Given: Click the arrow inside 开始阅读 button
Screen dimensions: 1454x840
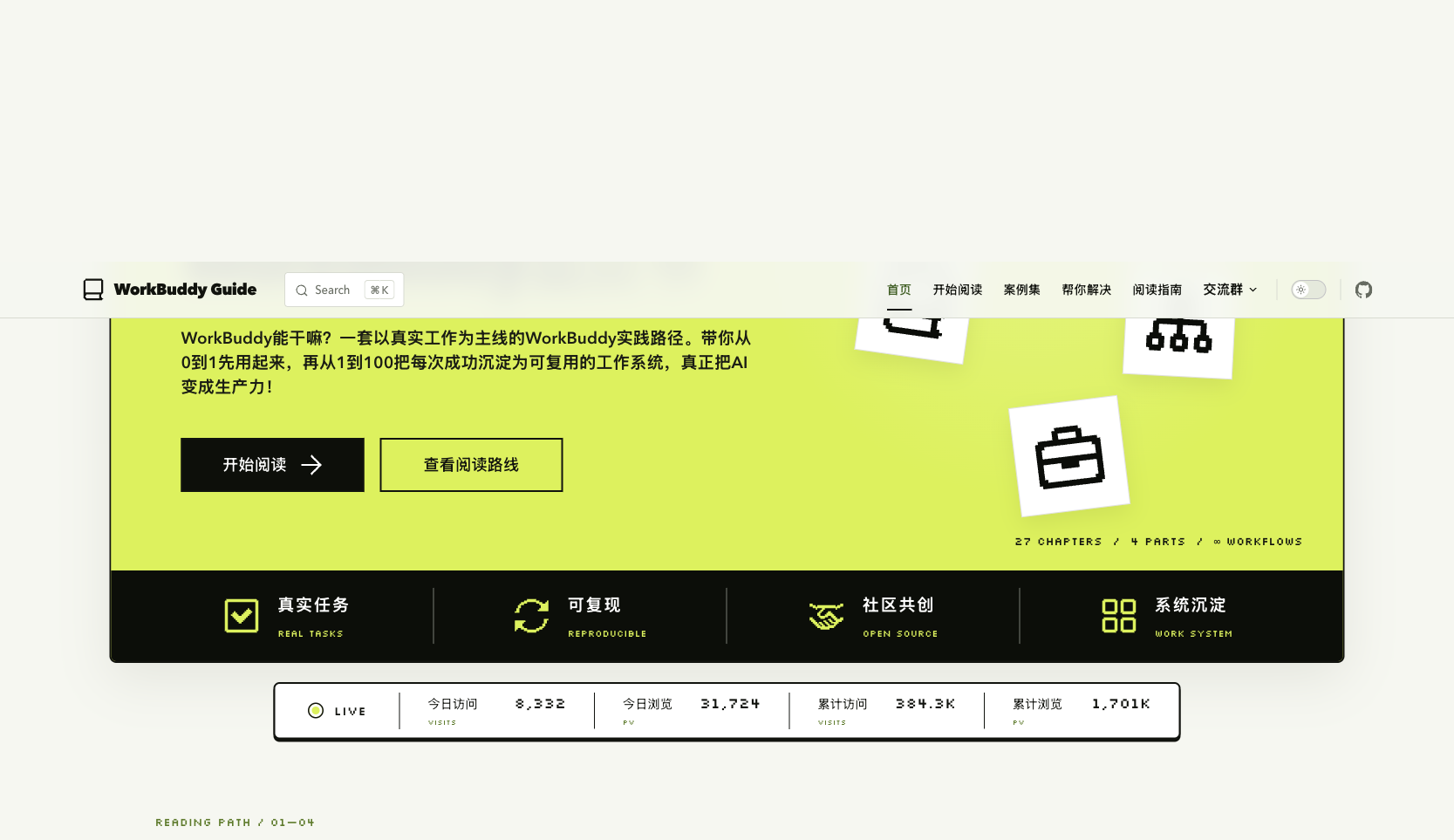Looking at the screenshot, I should pos(311,465).
